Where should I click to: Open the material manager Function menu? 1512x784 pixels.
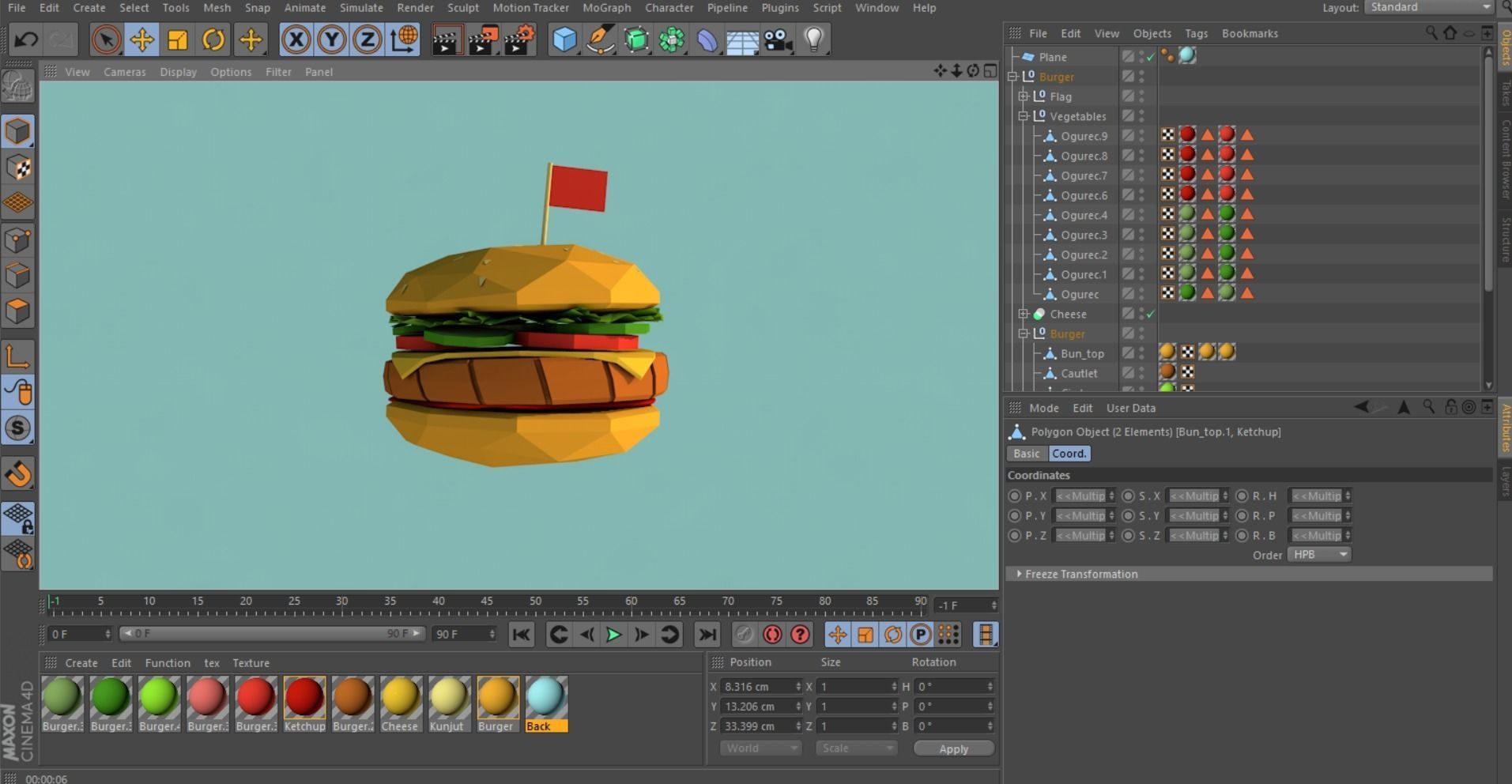[x=168, y=663]
